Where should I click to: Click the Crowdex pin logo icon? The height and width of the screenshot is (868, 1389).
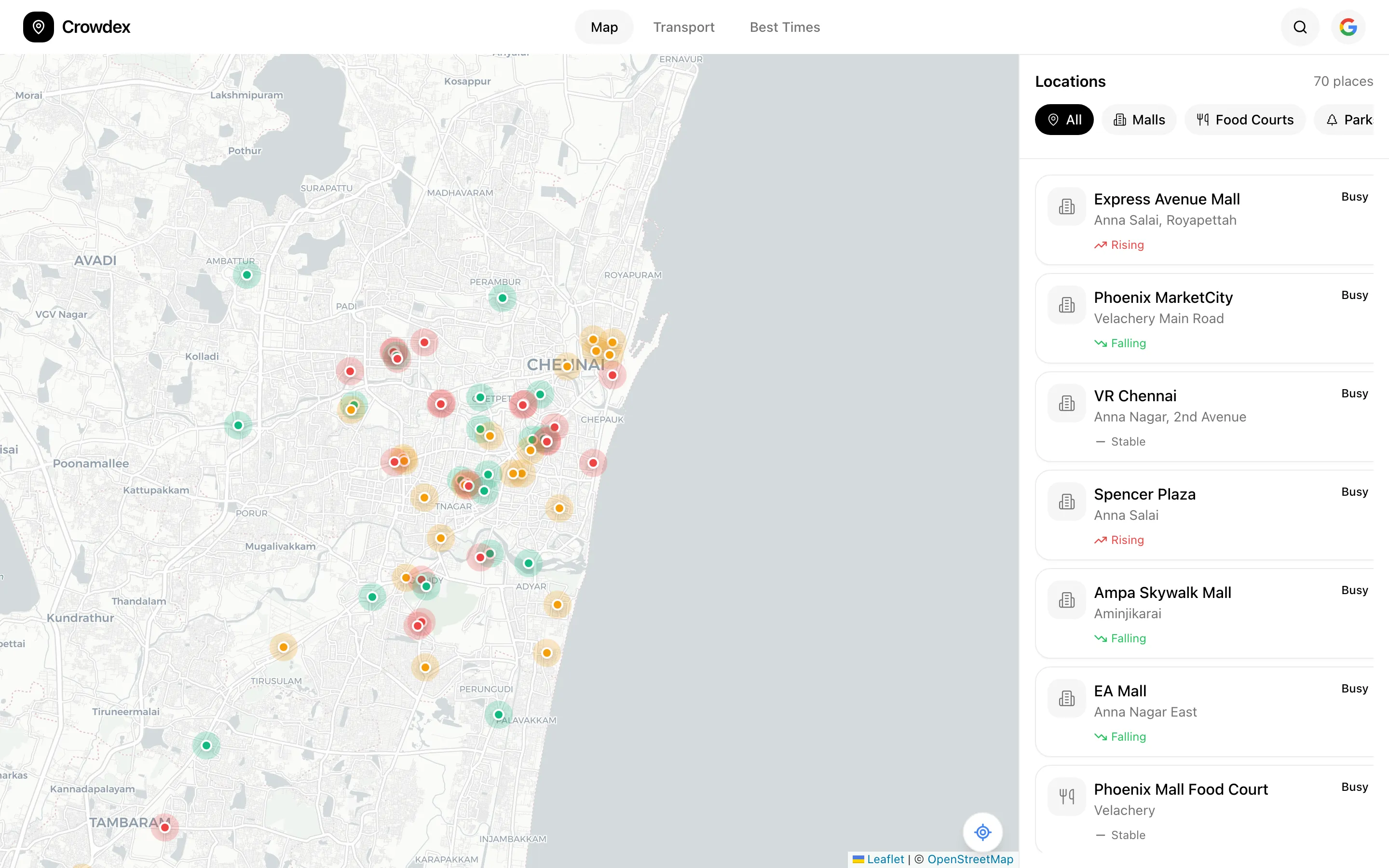pyautogui.click(x=39, y=27)
